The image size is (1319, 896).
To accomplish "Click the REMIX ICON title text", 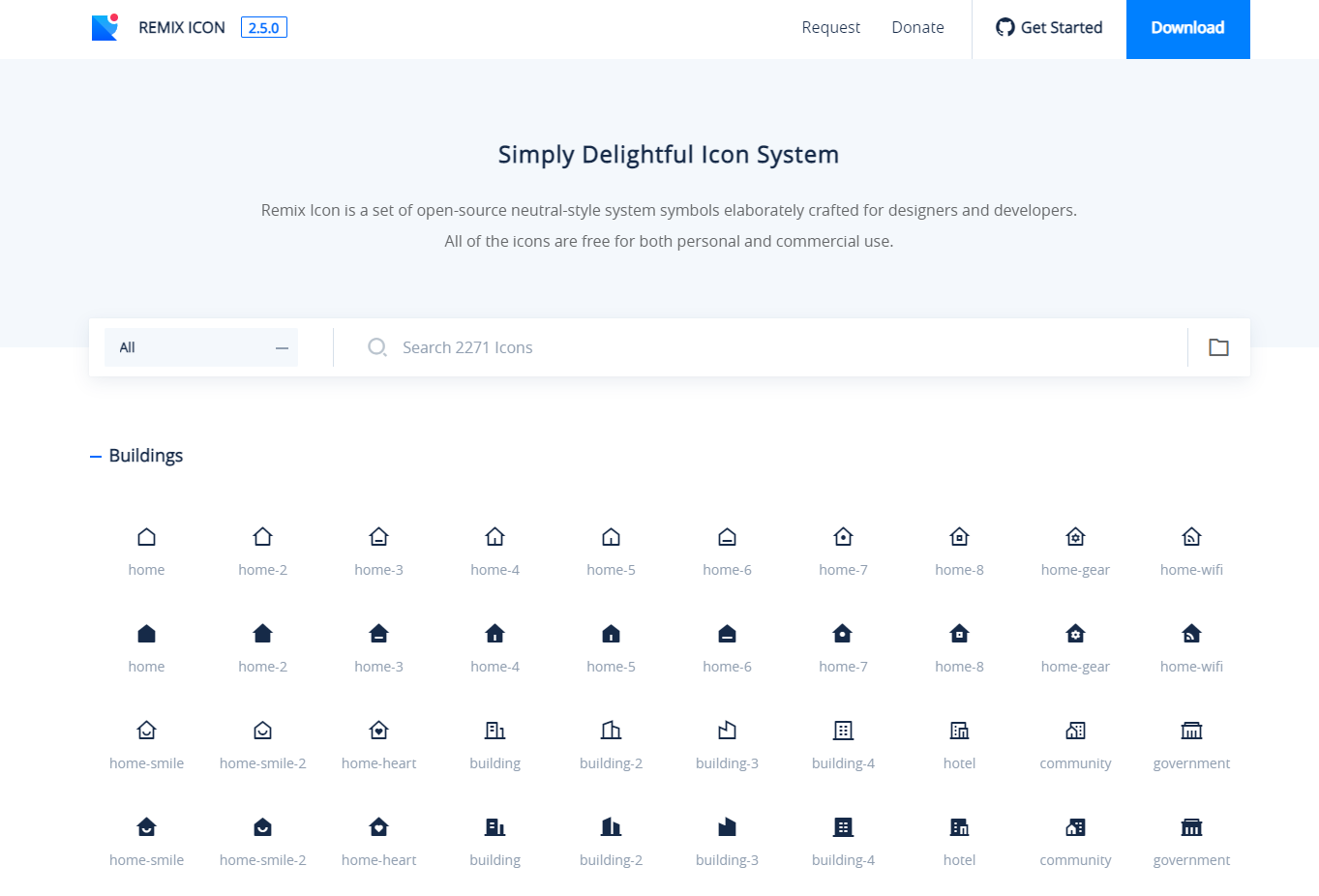I will tap(182, 28).
